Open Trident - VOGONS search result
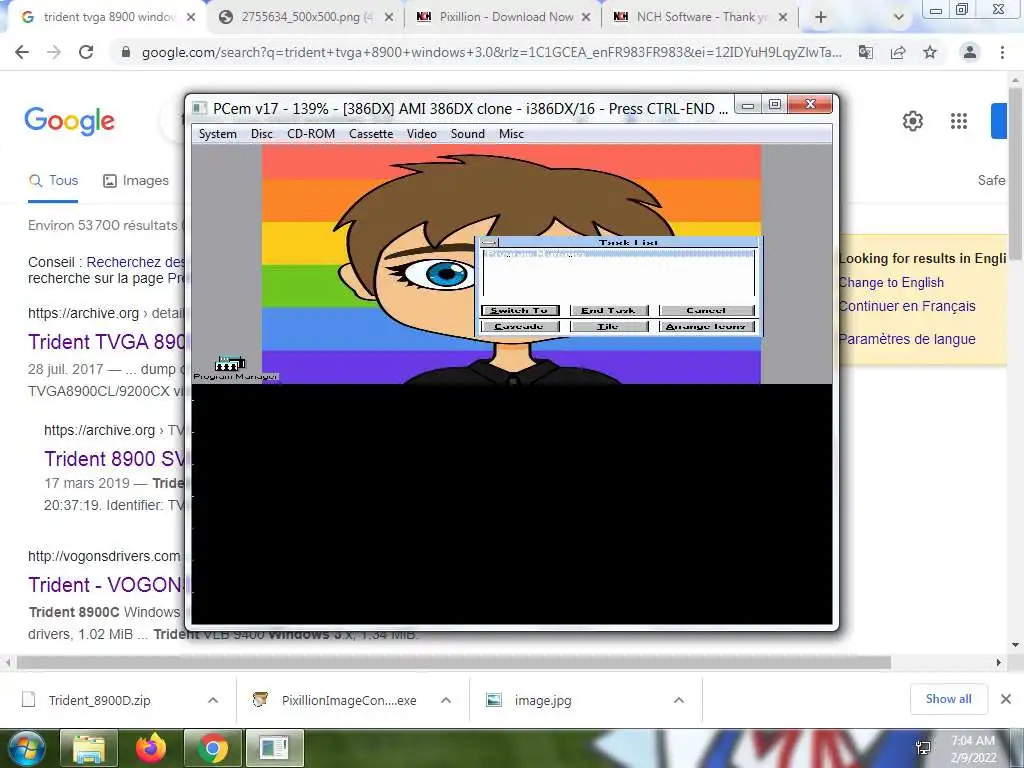1024x768 pixels. (106, 584)
